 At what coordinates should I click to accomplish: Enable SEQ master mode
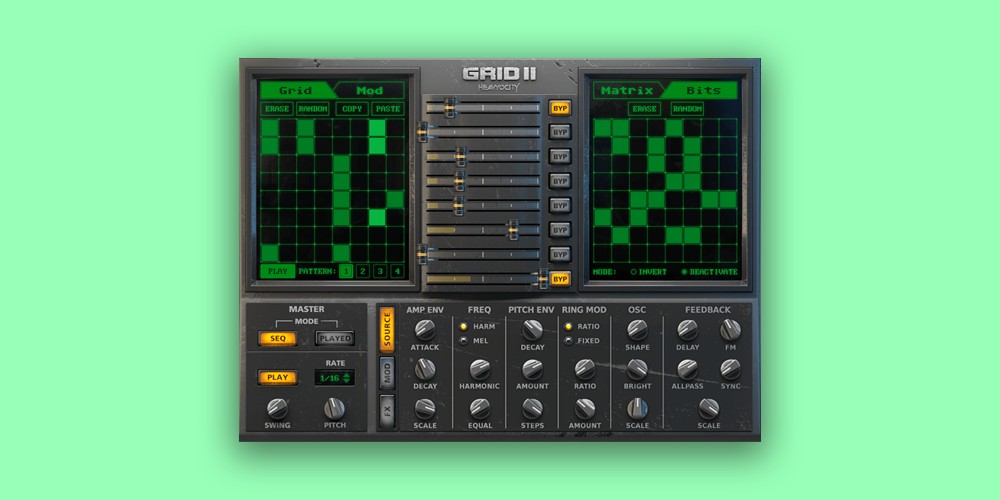277,338
